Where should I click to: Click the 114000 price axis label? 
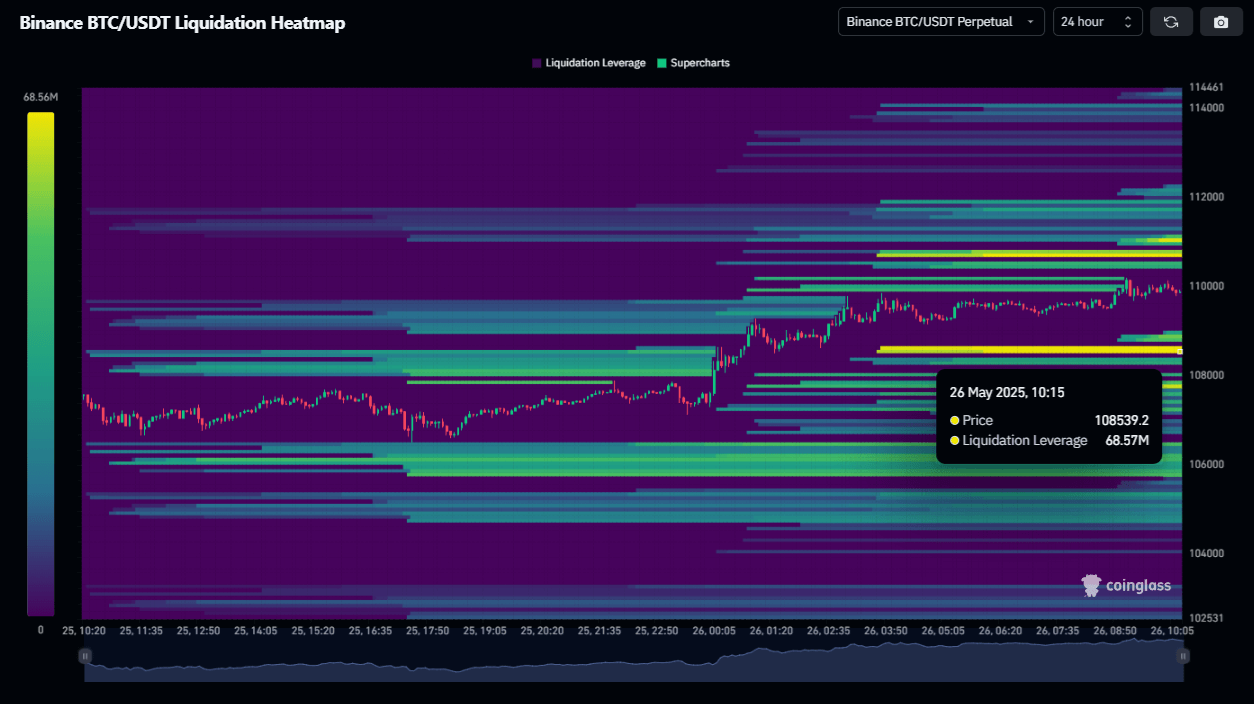(x=1206, y=107)
